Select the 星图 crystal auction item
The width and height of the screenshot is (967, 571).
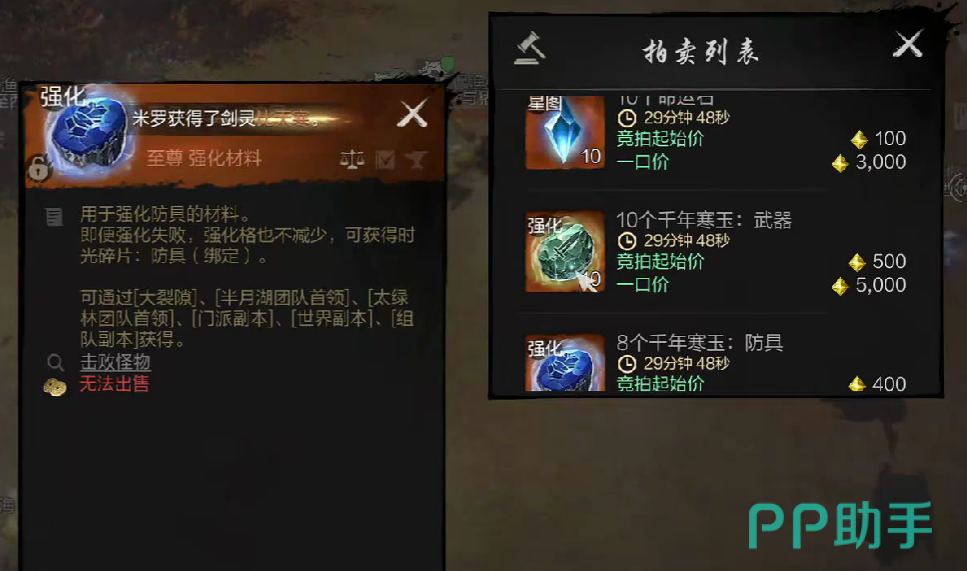565,131
